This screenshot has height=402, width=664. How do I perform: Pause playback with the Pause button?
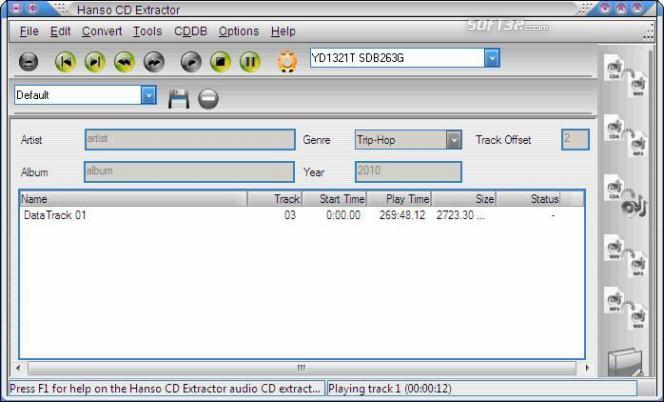(x=250, y=62)
